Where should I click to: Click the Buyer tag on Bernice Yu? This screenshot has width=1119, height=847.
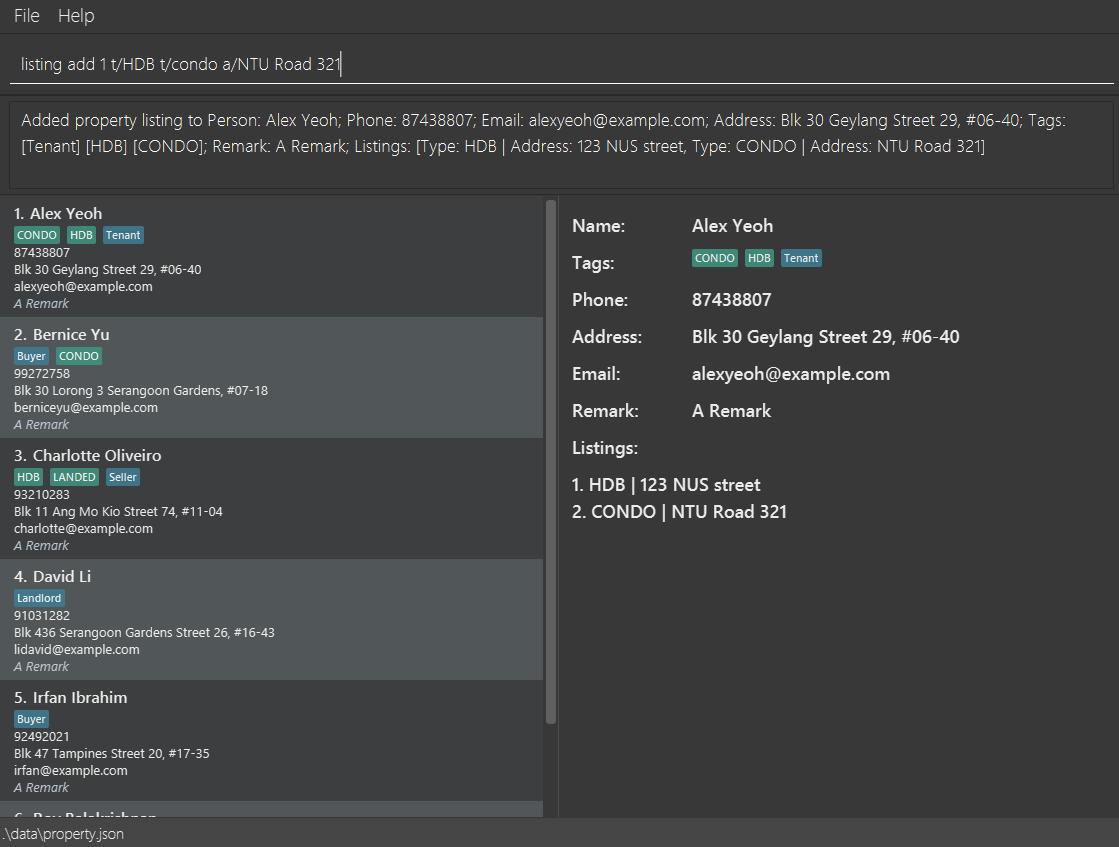pos(31,356)
